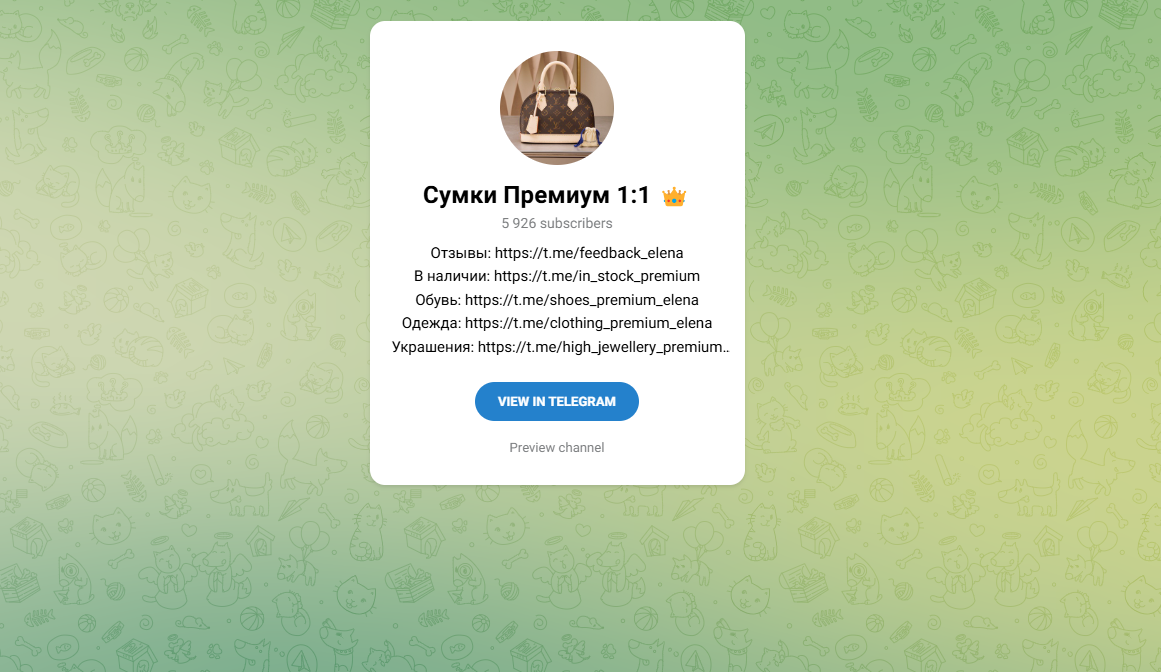This screenshot has width=1161, height=672.
Task: Click the В наличии: label text
Action: tap(452, 276)
